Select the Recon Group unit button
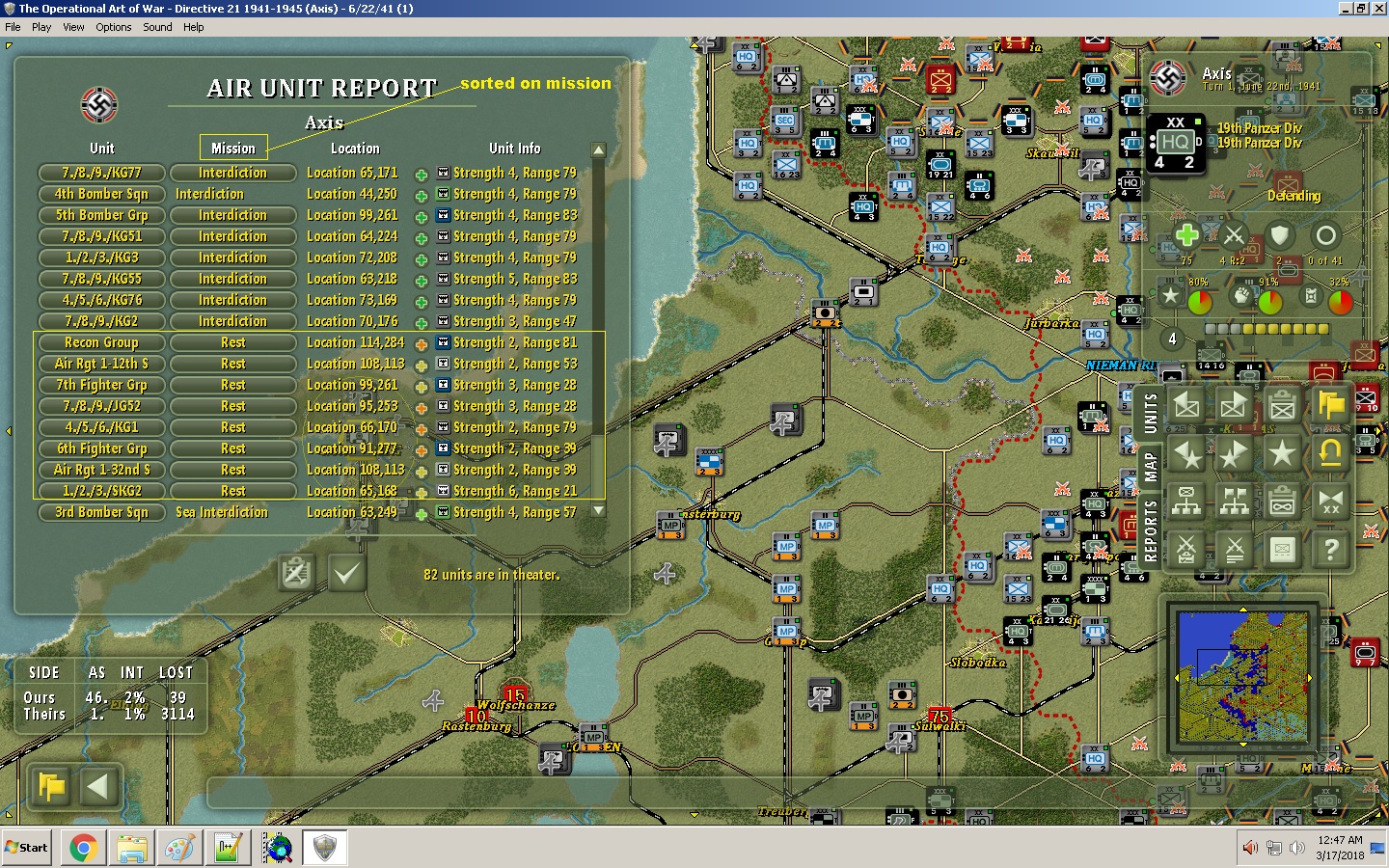Screen dimensions: 1389x868 click(101, 342)
